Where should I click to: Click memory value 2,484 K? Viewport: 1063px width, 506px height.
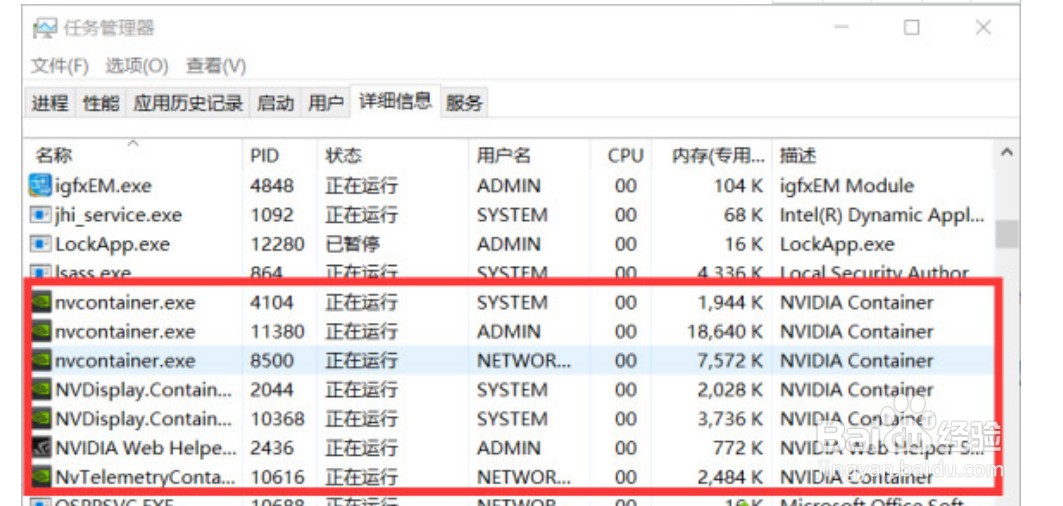tap(730, 478)
